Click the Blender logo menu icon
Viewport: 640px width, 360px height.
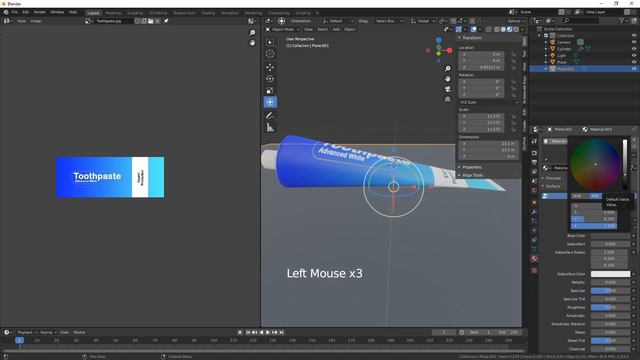[x=6, y=12]
